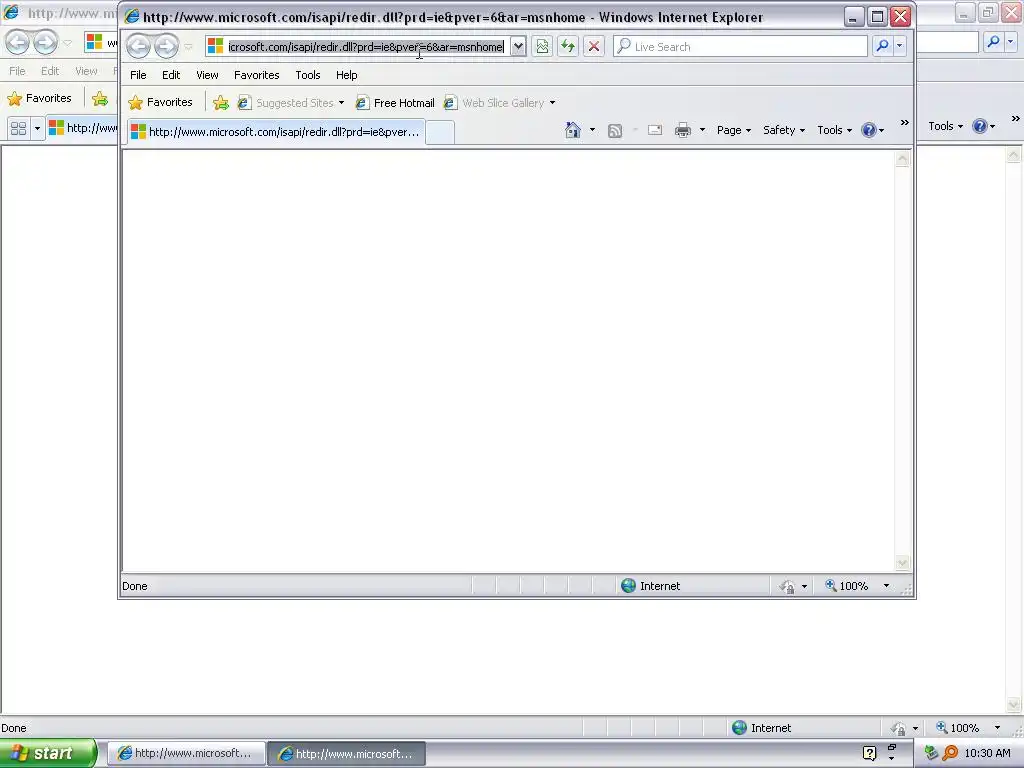Open the search provider dropdown arrow
Screen dimensions: 1024x768
(x=900, y=46)
